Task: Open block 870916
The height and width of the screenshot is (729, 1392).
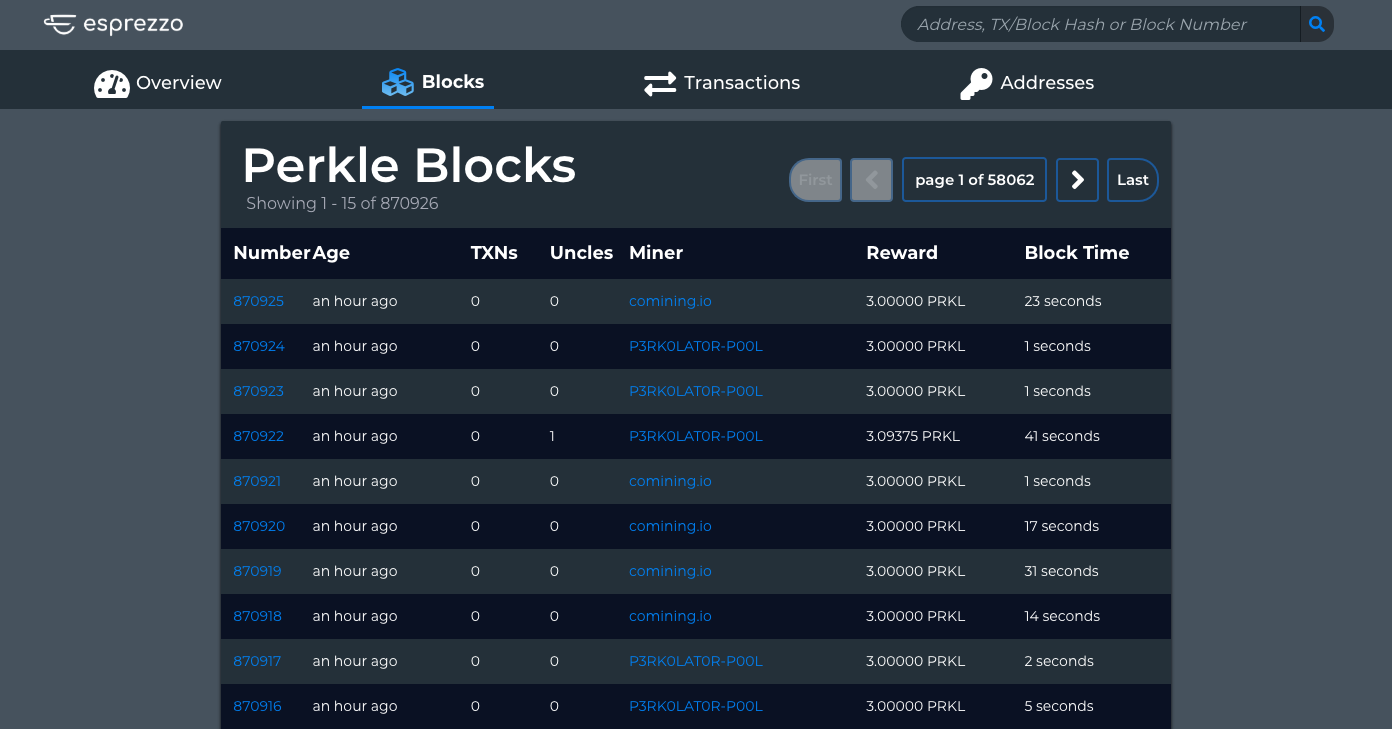Action: point(257,706)
